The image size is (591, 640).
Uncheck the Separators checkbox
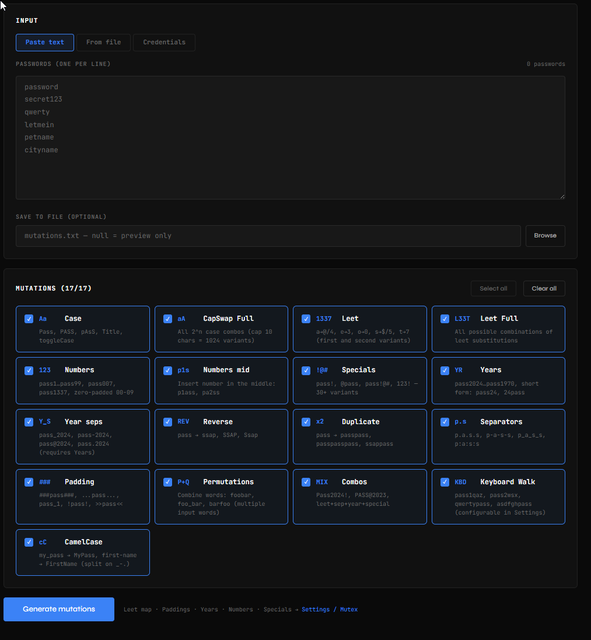[x=444, y=422]
